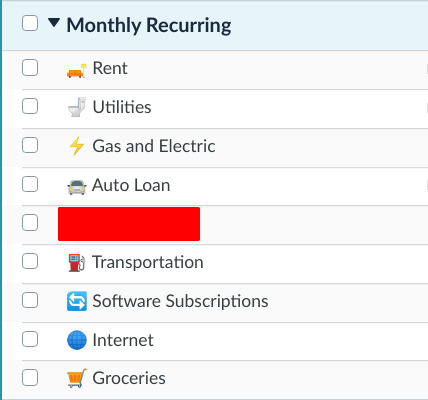
Task: Click the fuel pump Transportation icon
Action: pos(77,263)
